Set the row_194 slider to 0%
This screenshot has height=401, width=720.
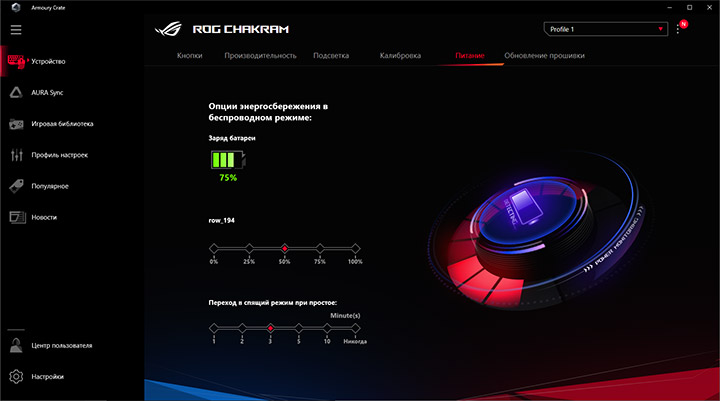coord(214,249)
